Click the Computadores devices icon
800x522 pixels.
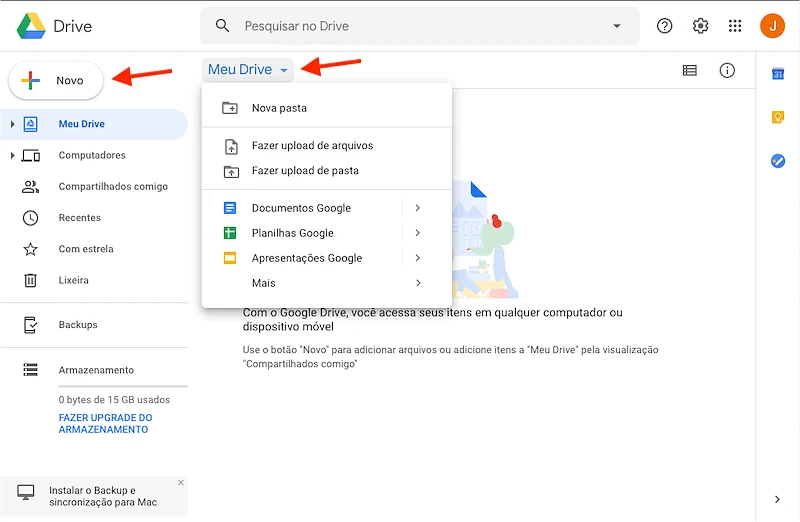pos(31,155)
